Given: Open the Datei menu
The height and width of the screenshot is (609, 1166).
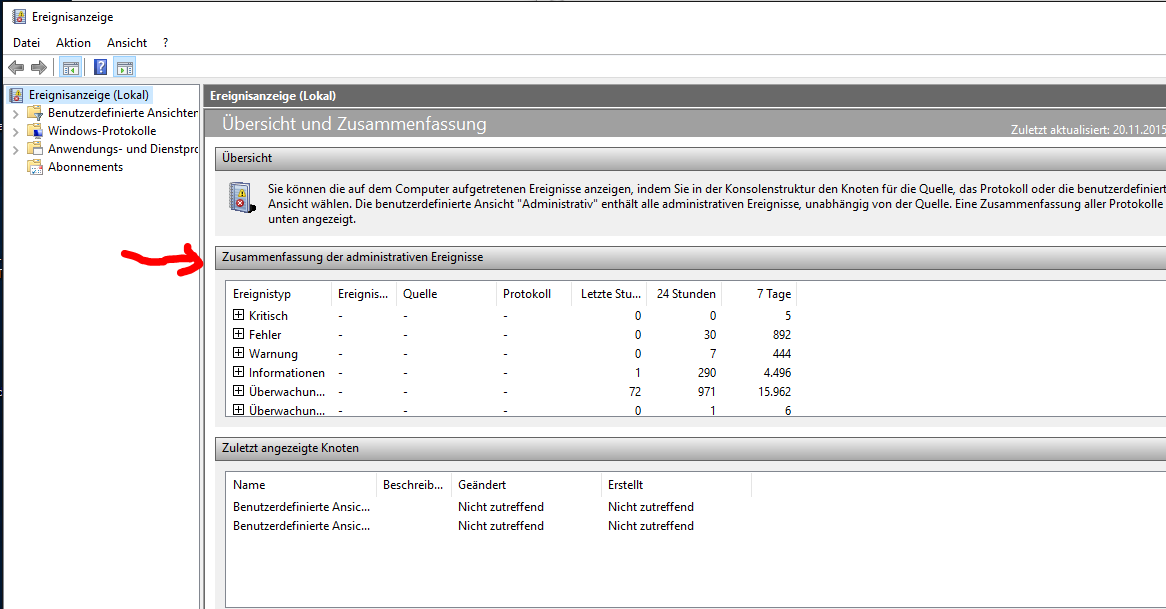Looking at the screenshot, I should (x=26, y=43).
